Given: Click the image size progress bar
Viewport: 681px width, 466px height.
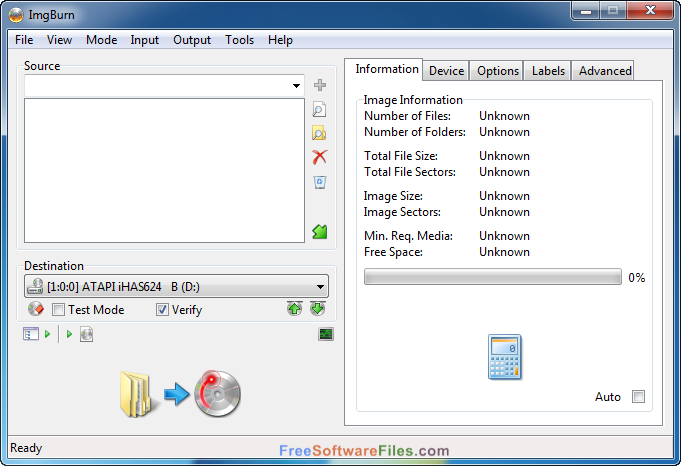Looking at the screenshot, I should point(493,277).
